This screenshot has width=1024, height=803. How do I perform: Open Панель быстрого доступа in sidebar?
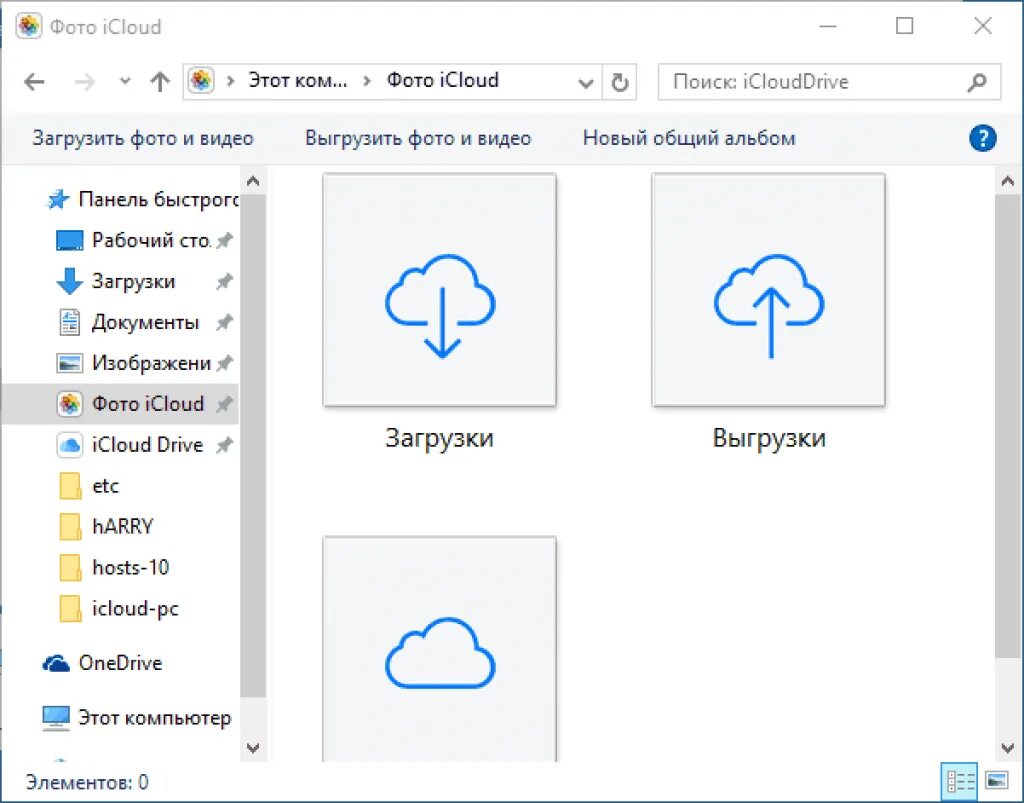point(142,199)
